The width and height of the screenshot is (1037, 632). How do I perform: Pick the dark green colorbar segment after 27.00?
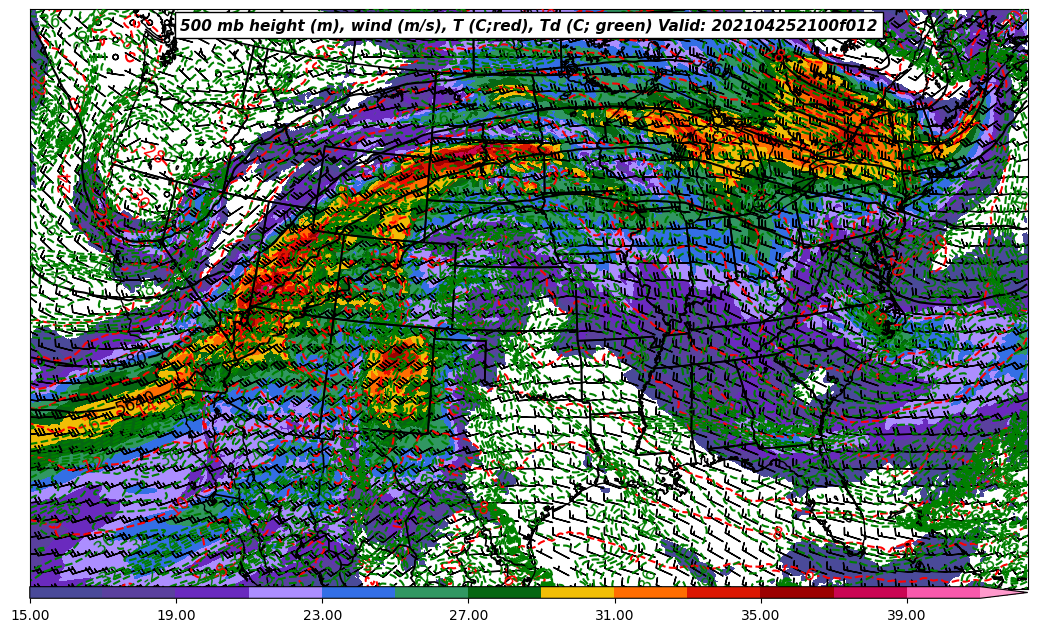pos(504,593)
